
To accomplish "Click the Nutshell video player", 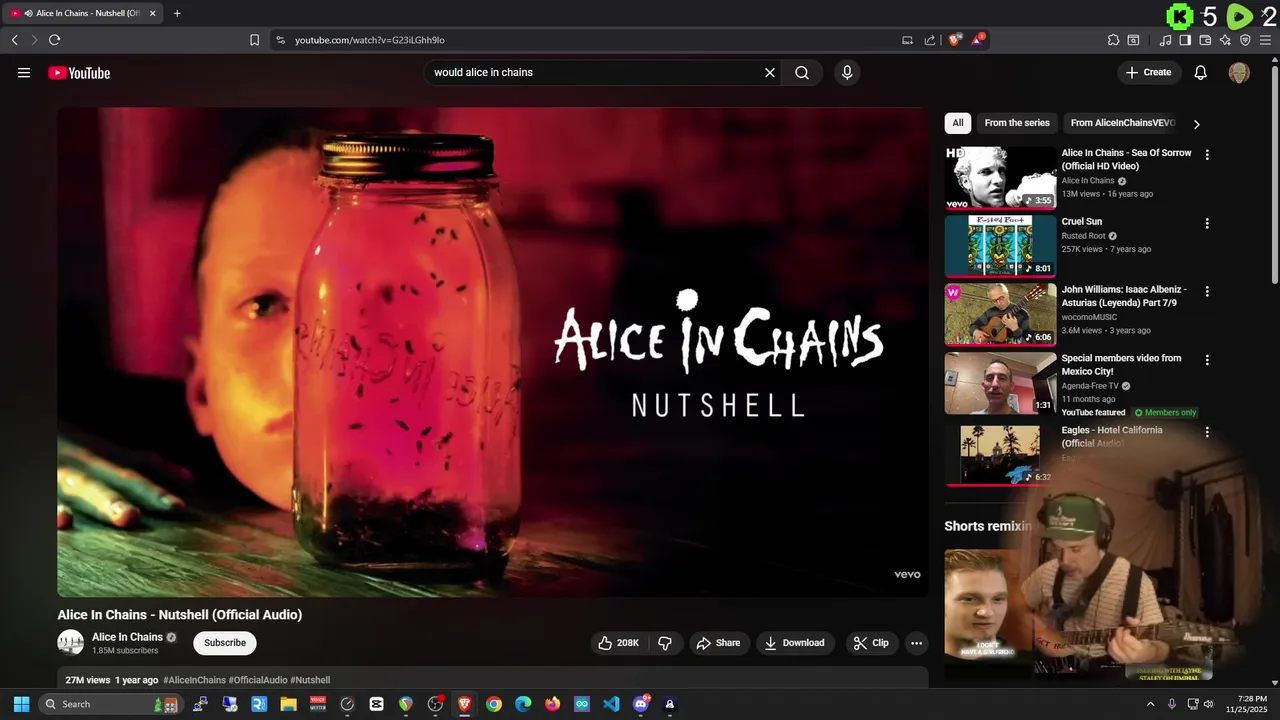I will pyautogui.click(x=492, y=352).
